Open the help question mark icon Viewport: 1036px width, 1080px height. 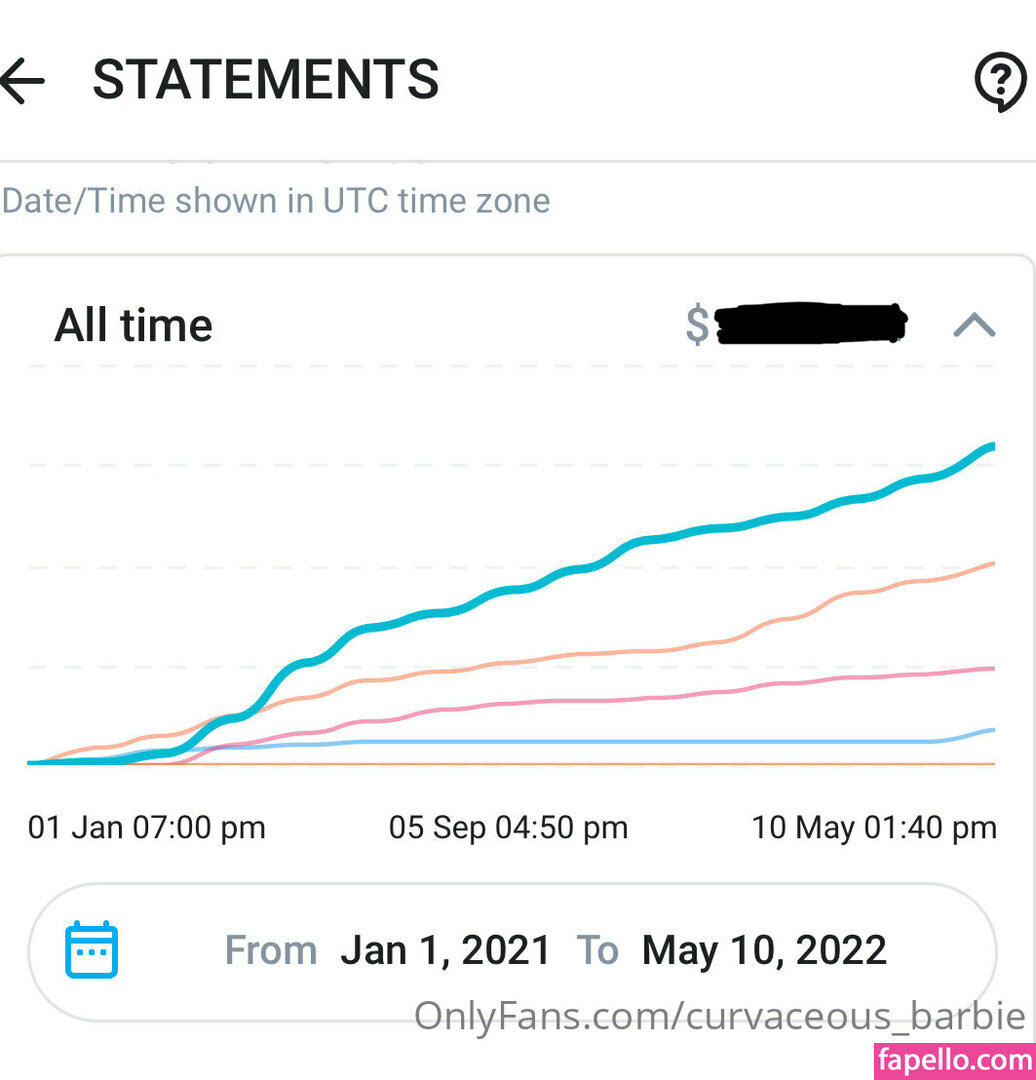pos(999,81)
